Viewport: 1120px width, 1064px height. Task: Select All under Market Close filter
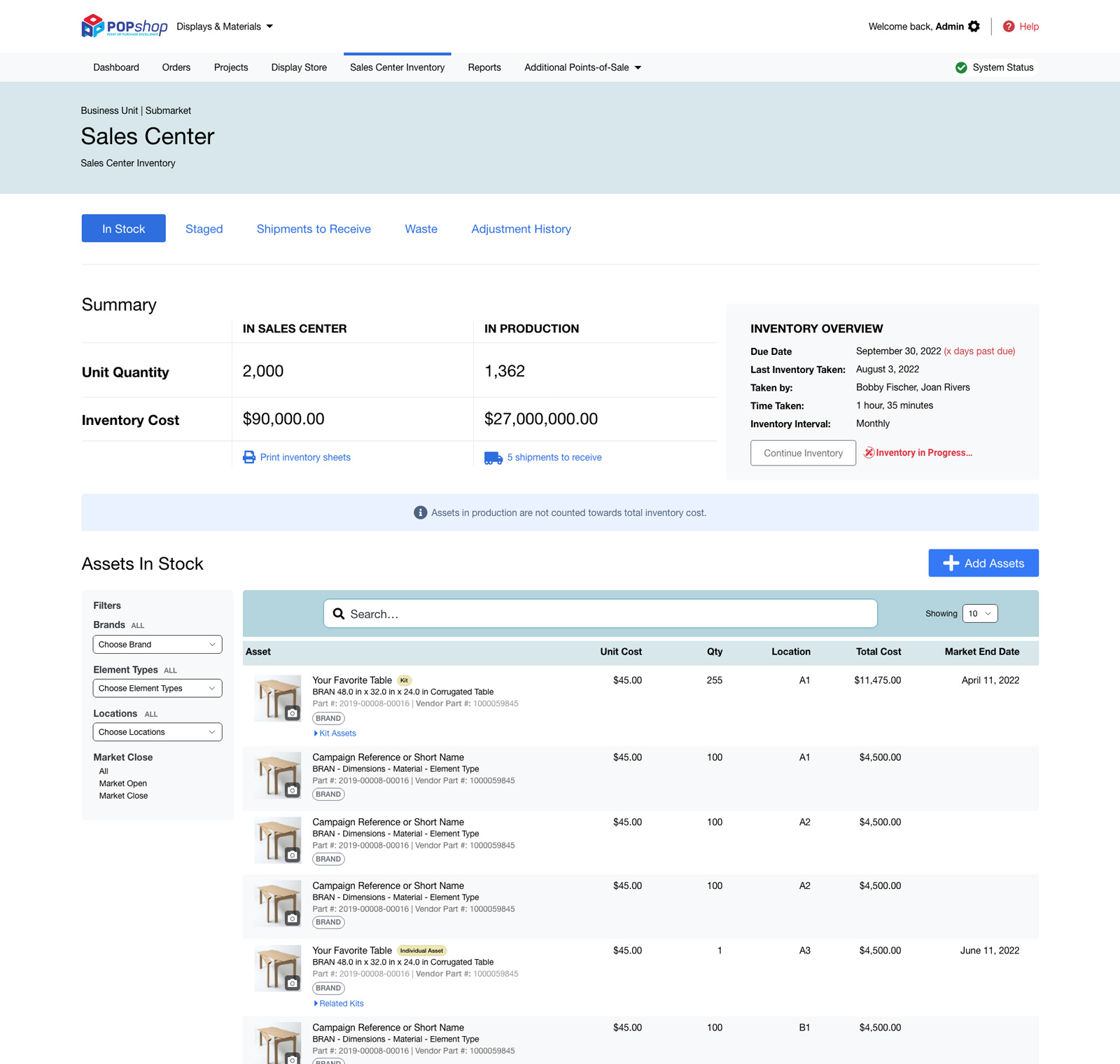[x=104, y=771]
